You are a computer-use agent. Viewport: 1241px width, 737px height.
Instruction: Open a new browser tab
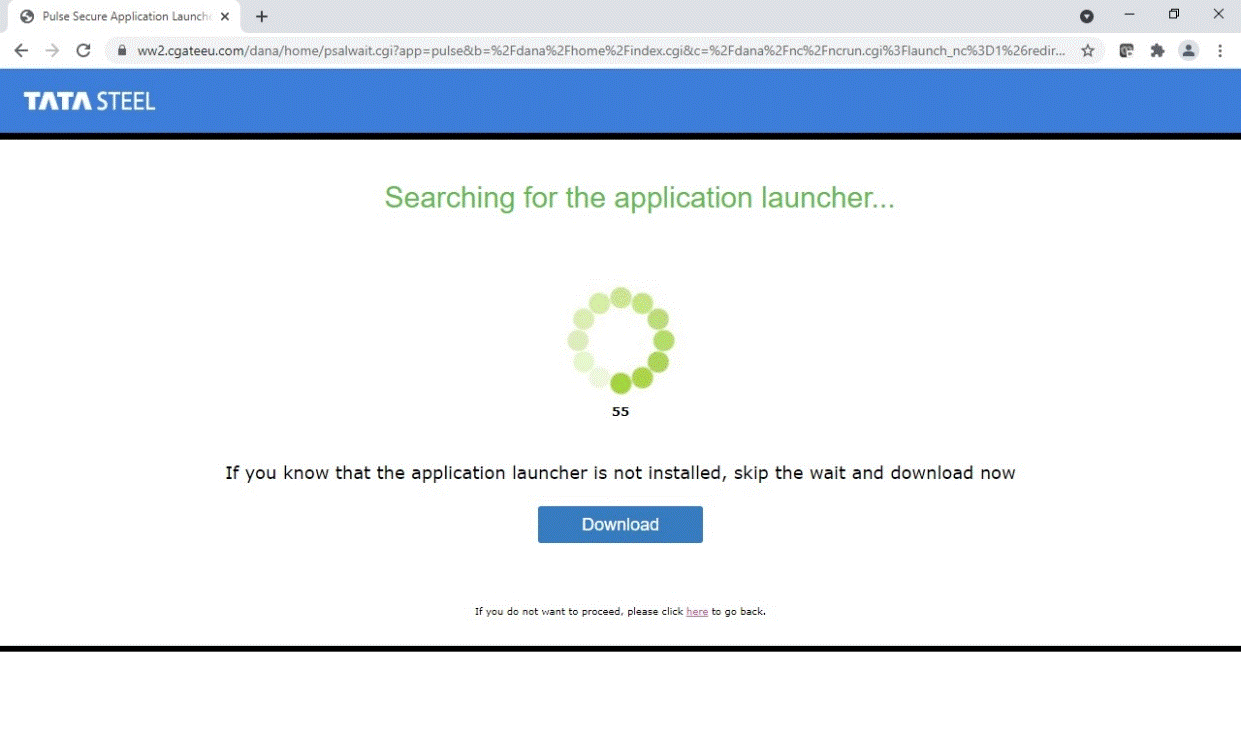(262, 17)
